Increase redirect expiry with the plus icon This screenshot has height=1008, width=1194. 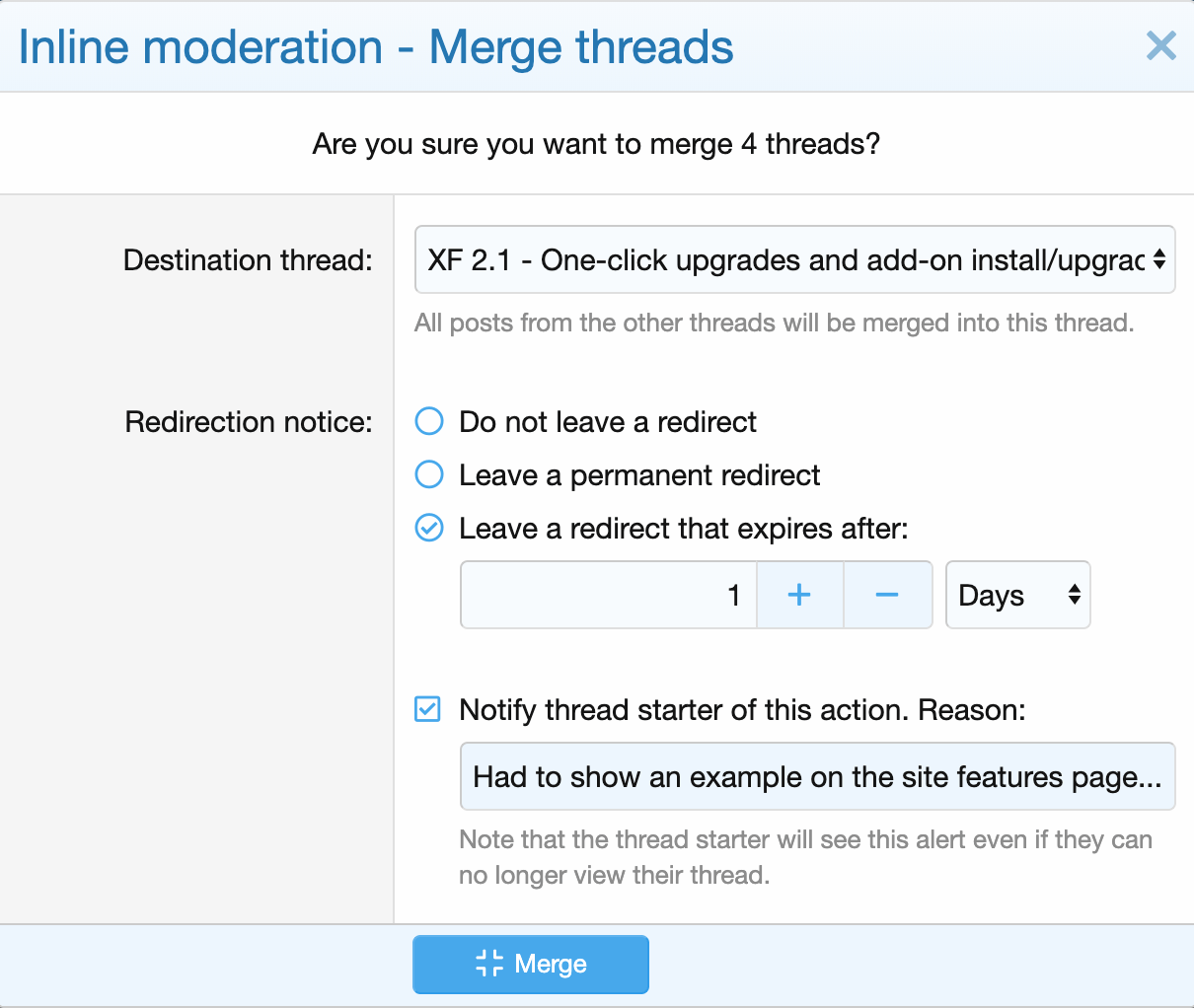point(799,595)
